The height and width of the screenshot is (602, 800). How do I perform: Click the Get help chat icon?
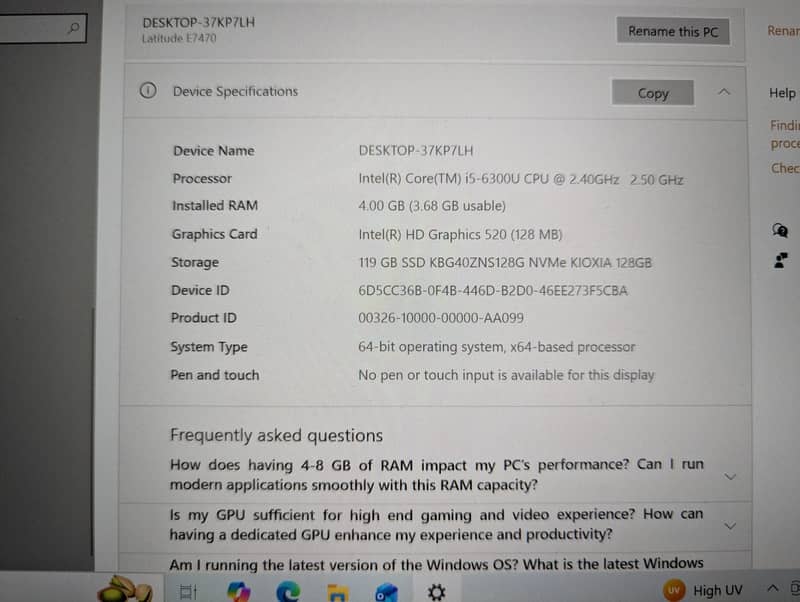click(x=780, y=230)
